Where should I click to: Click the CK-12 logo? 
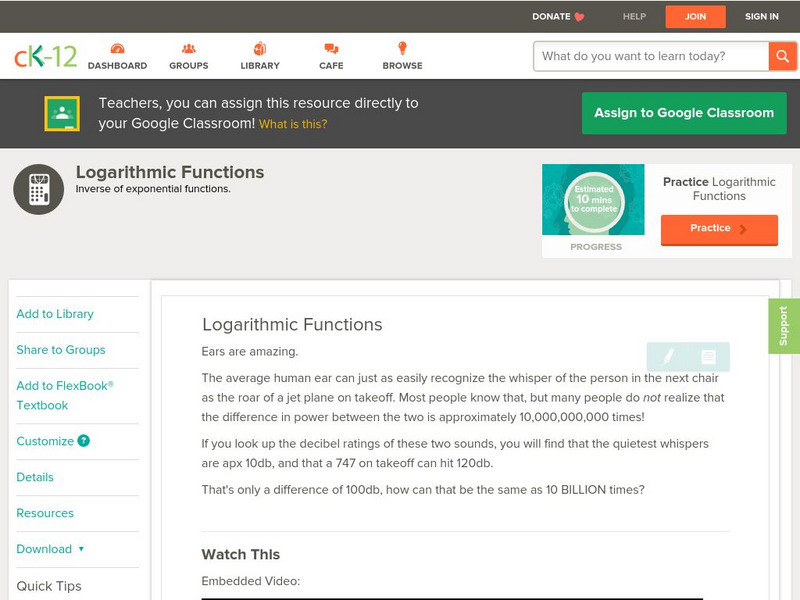[x=45, y=57]
